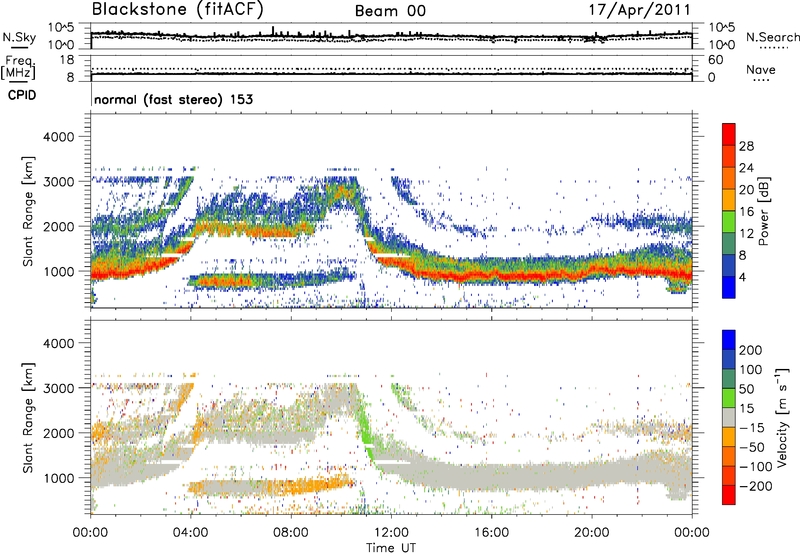Click the 'CPID' label

(x=22, y=95)
